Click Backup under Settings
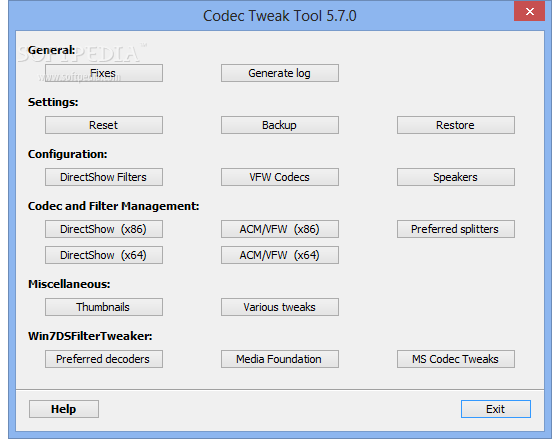The width and height of the screenshot is (552, 439). (x=280, y=125)
